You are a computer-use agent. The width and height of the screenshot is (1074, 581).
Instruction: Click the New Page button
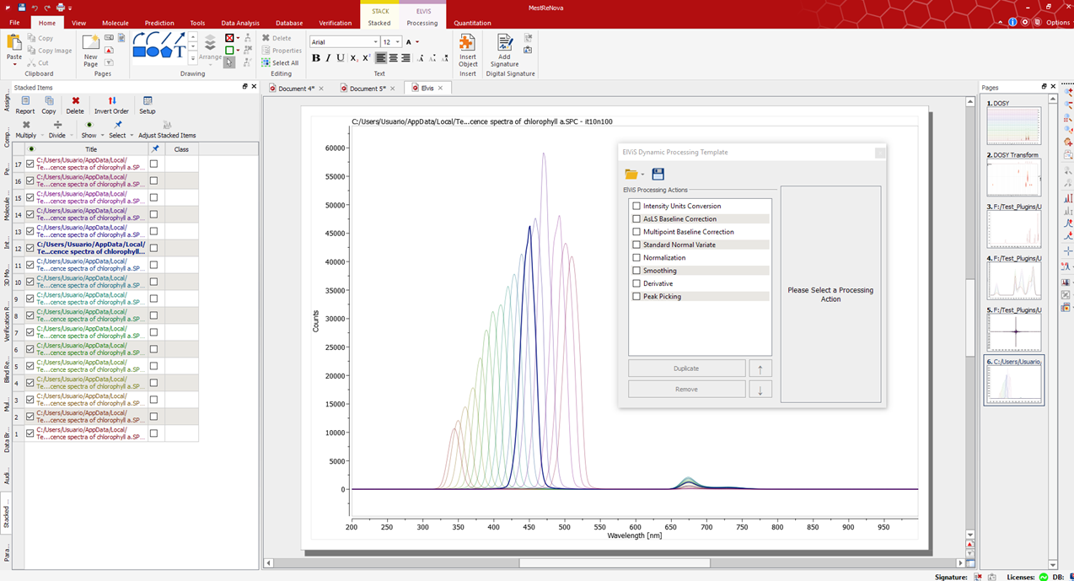[x=91, y=50]
